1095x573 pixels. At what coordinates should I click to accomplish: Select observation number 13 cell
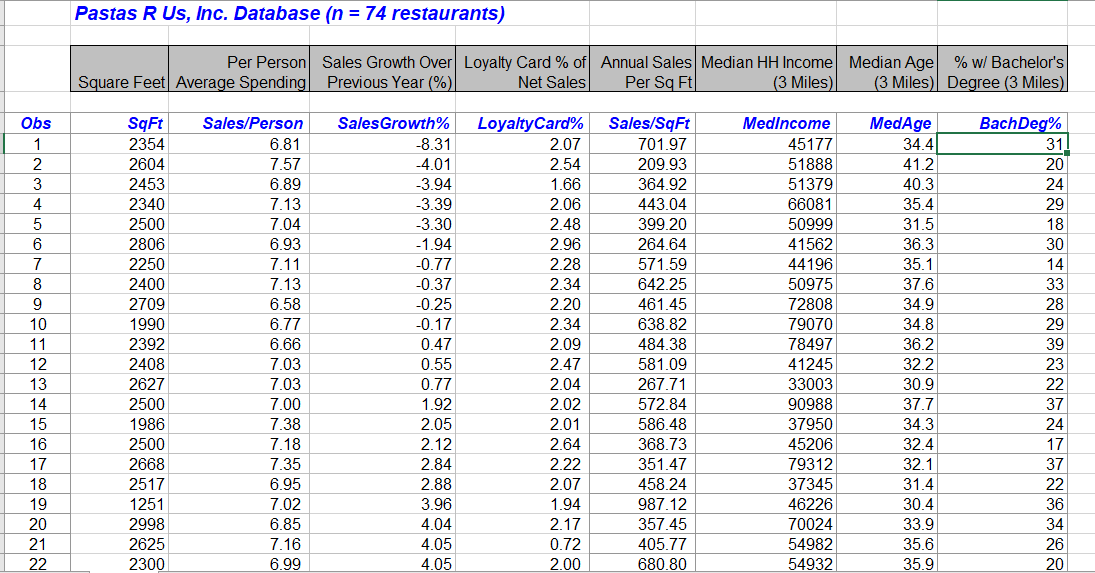pos(36,385)
